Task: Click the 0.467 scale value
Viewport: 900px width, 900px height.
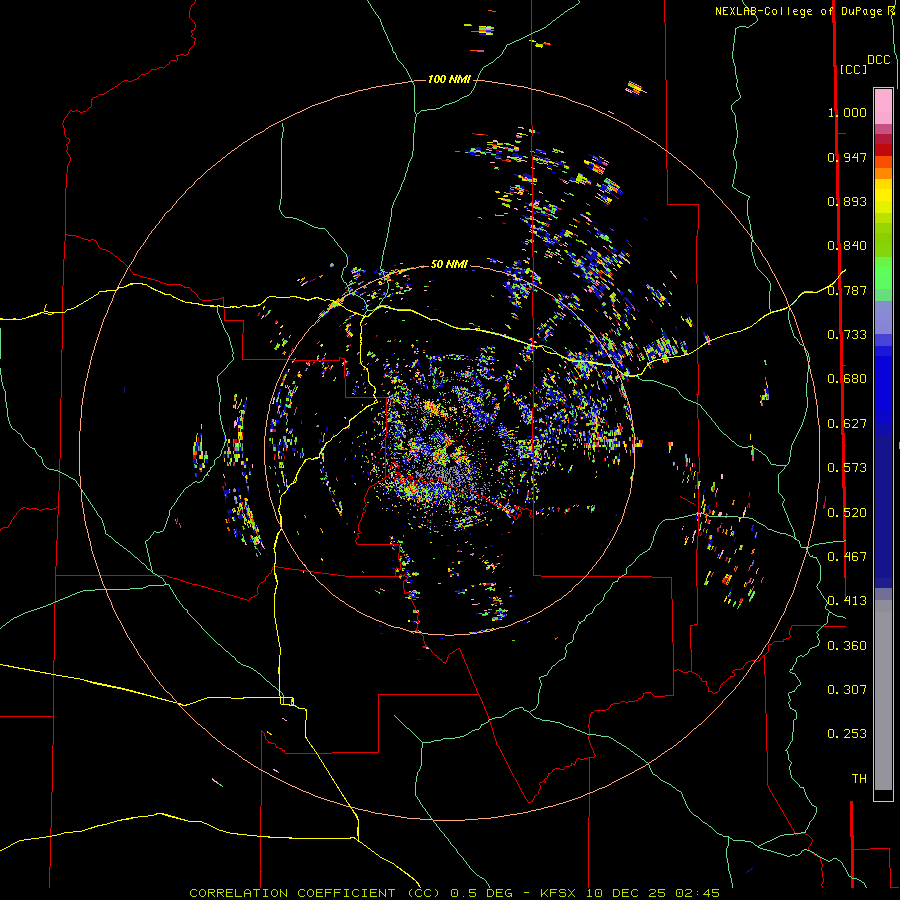Action: [x=847, y=557]
